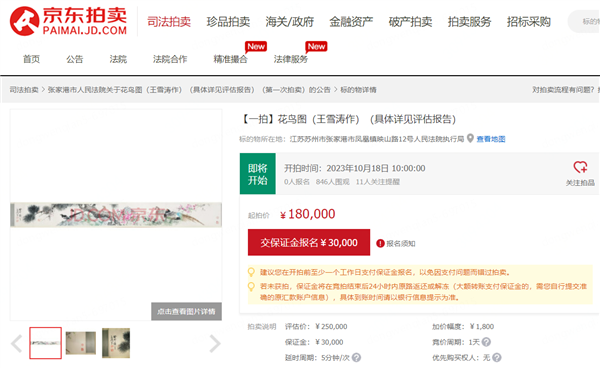Click the 报名须知 red exclamation icon
The image size is (600, 368).
click(x=380, y=243)
